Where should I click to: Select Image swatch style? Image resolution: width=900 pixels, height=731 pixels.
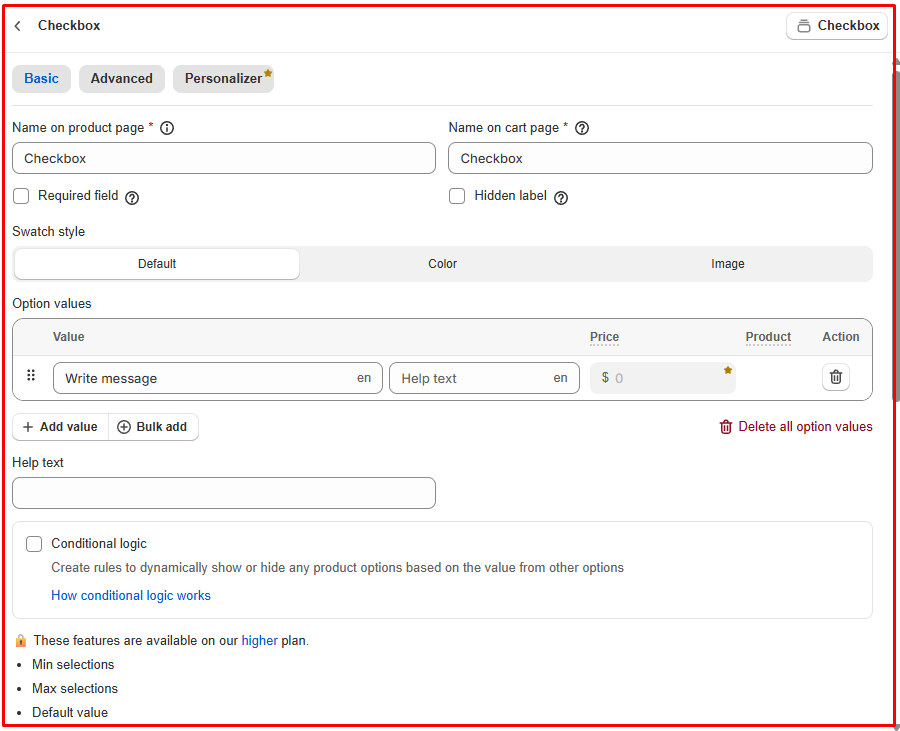[x=728, y=264]
